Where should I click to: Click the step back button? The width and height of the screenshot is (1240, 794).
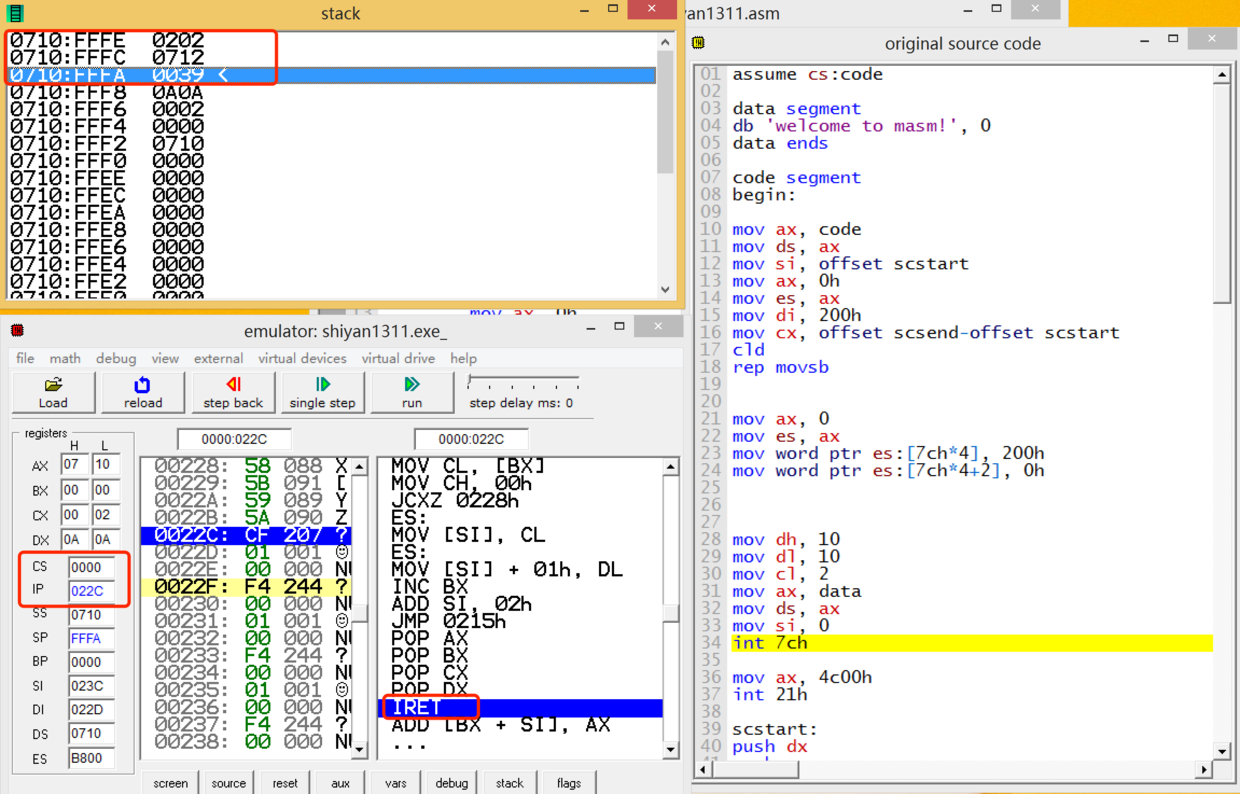pyautogui.click(x=233, y=392)
